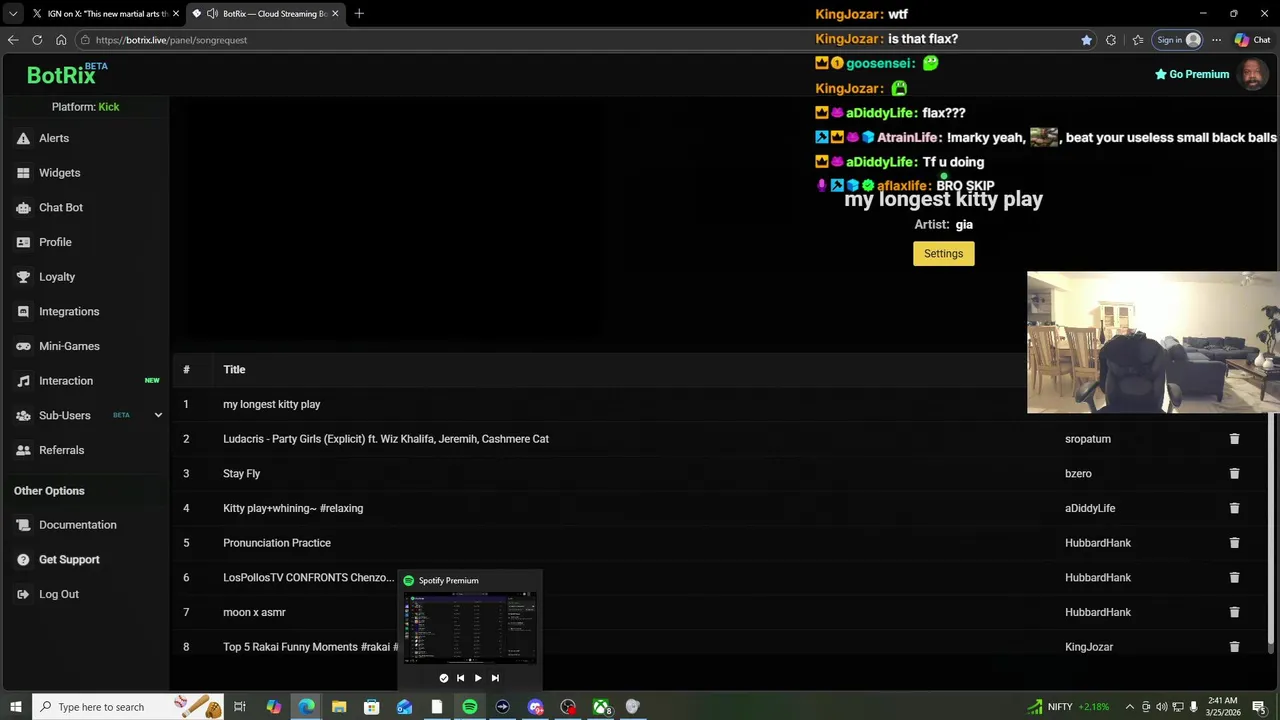Click the taskbar search box
The width and height of the screenshot is (1280, 720).
pos(127,707)
